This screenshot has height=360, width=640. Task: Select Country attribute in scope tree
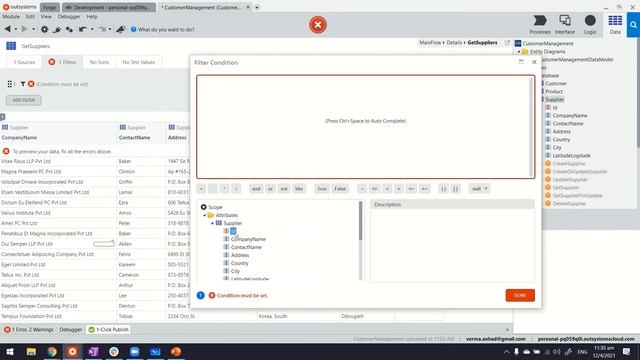tap(240, 263)
